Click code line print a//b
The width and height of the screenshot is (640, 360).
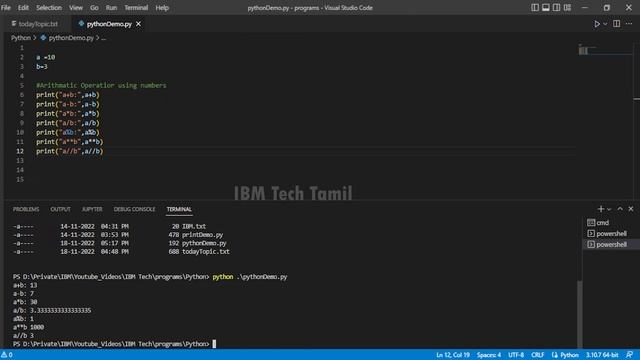pyautogui.click(x=69, y=151)
